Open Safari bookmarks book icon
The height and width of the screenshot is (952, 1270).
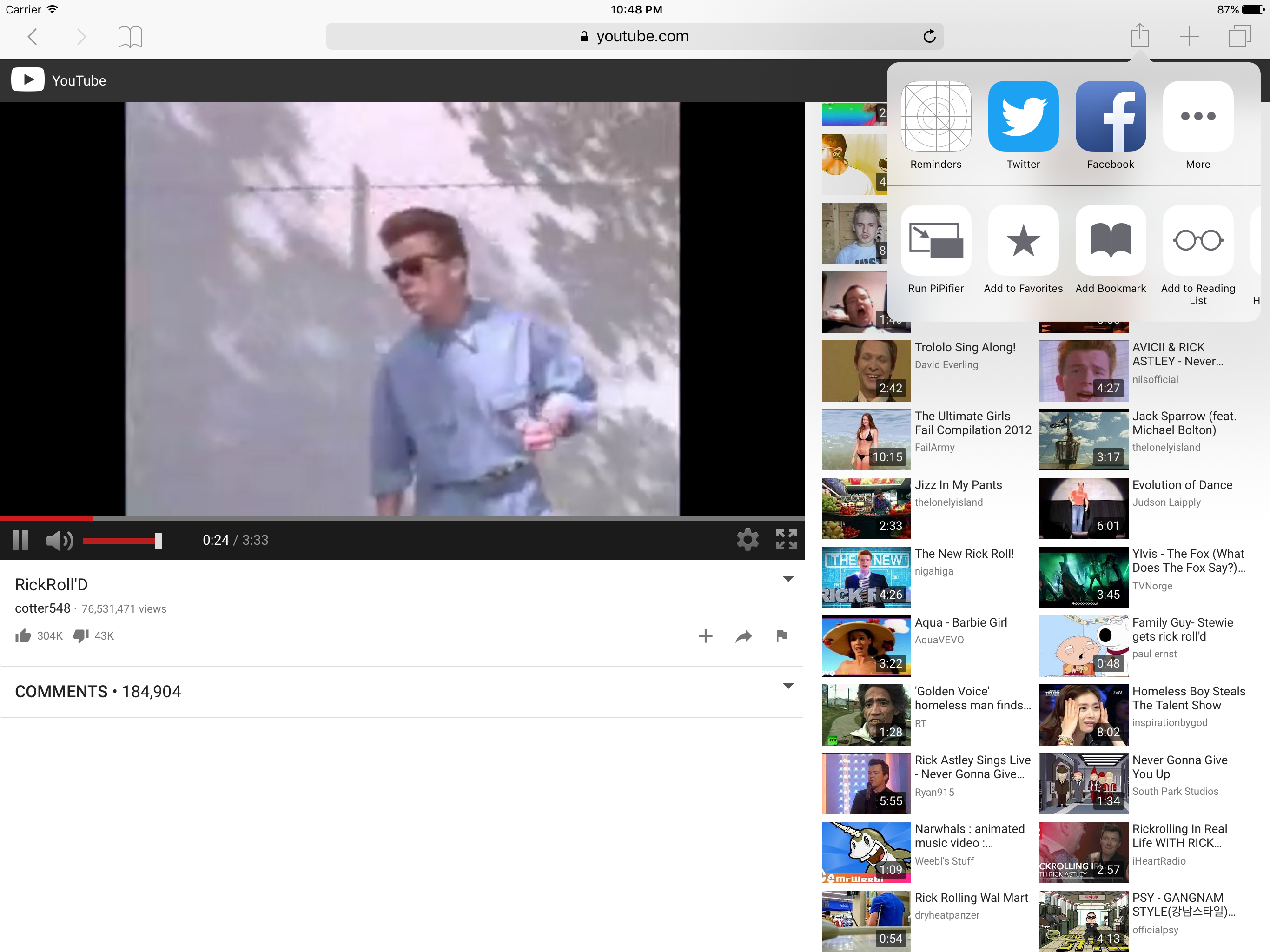(x=130, y=37)
